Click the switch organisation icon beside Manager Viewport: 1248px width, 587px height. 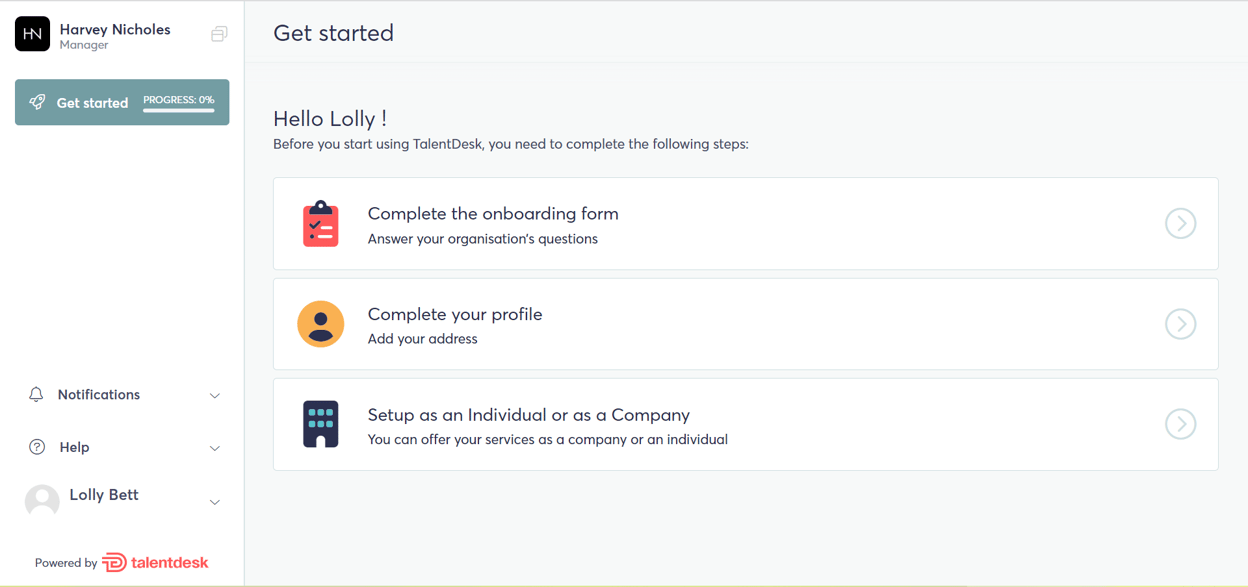coord(219,34)
